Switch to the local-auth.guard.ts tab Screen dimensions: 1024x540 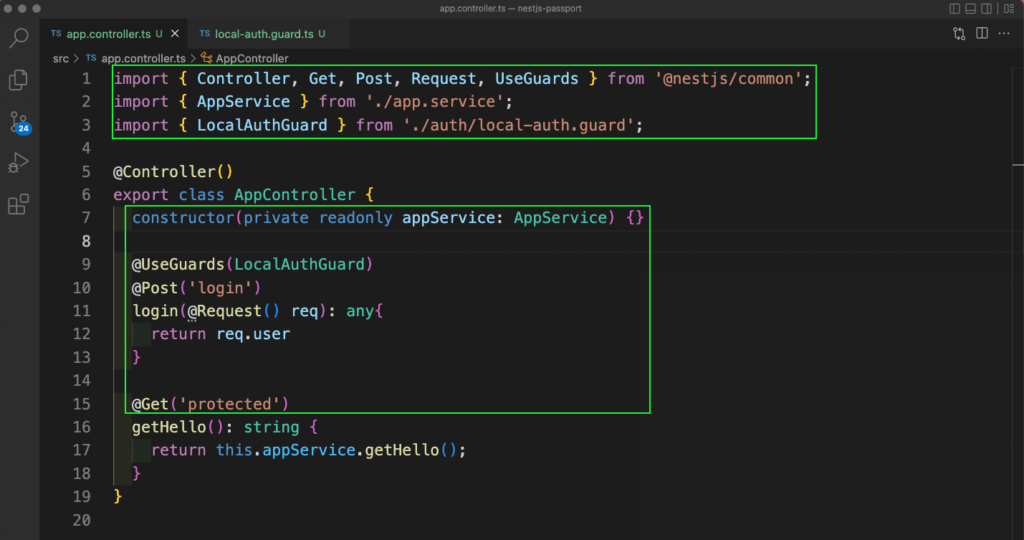coord(264,34)
